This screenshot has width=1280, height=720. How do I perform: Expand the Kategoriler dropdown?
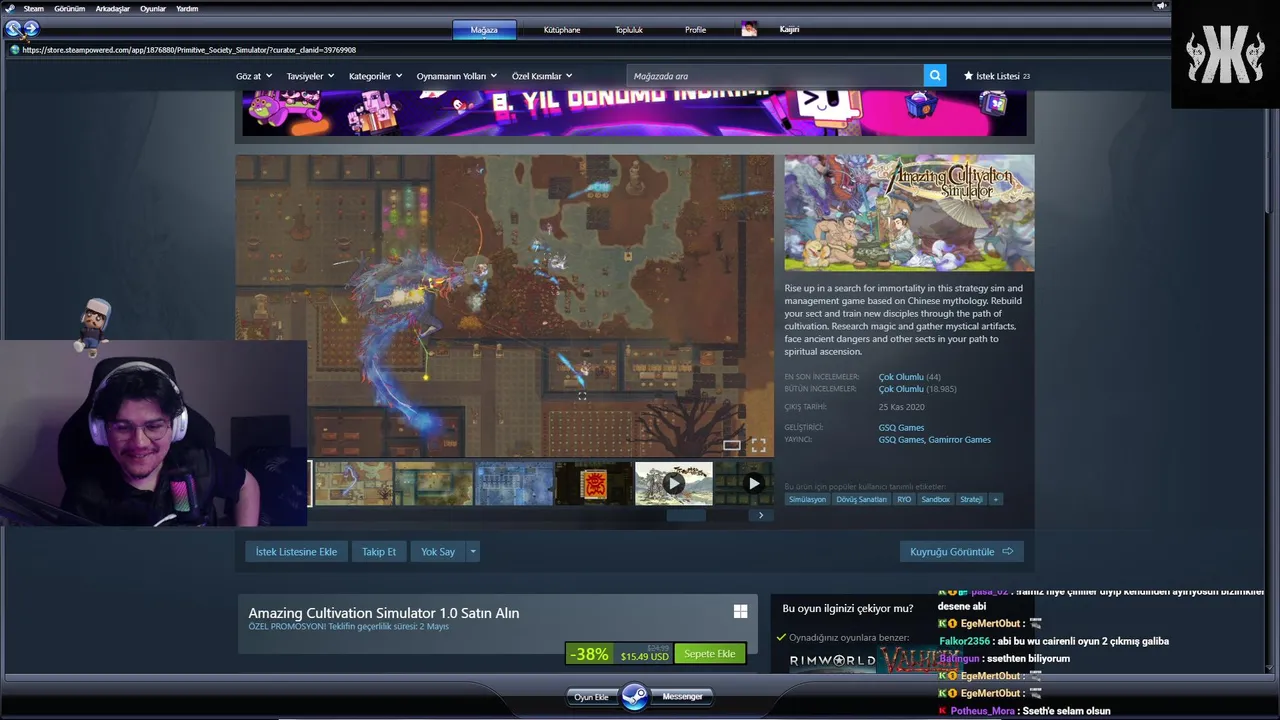coord(375,76)
